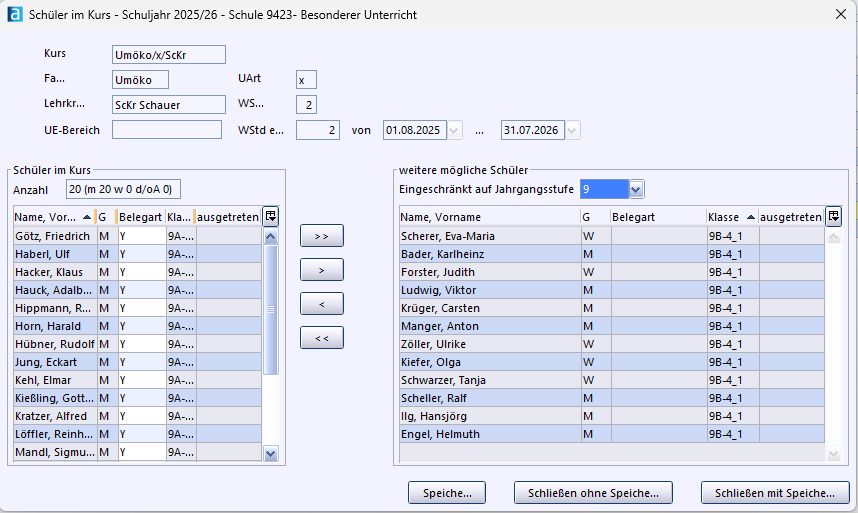858x513 pixels.
Task: Select student Scherer, Eva-Maria
Action: [448, 236]
